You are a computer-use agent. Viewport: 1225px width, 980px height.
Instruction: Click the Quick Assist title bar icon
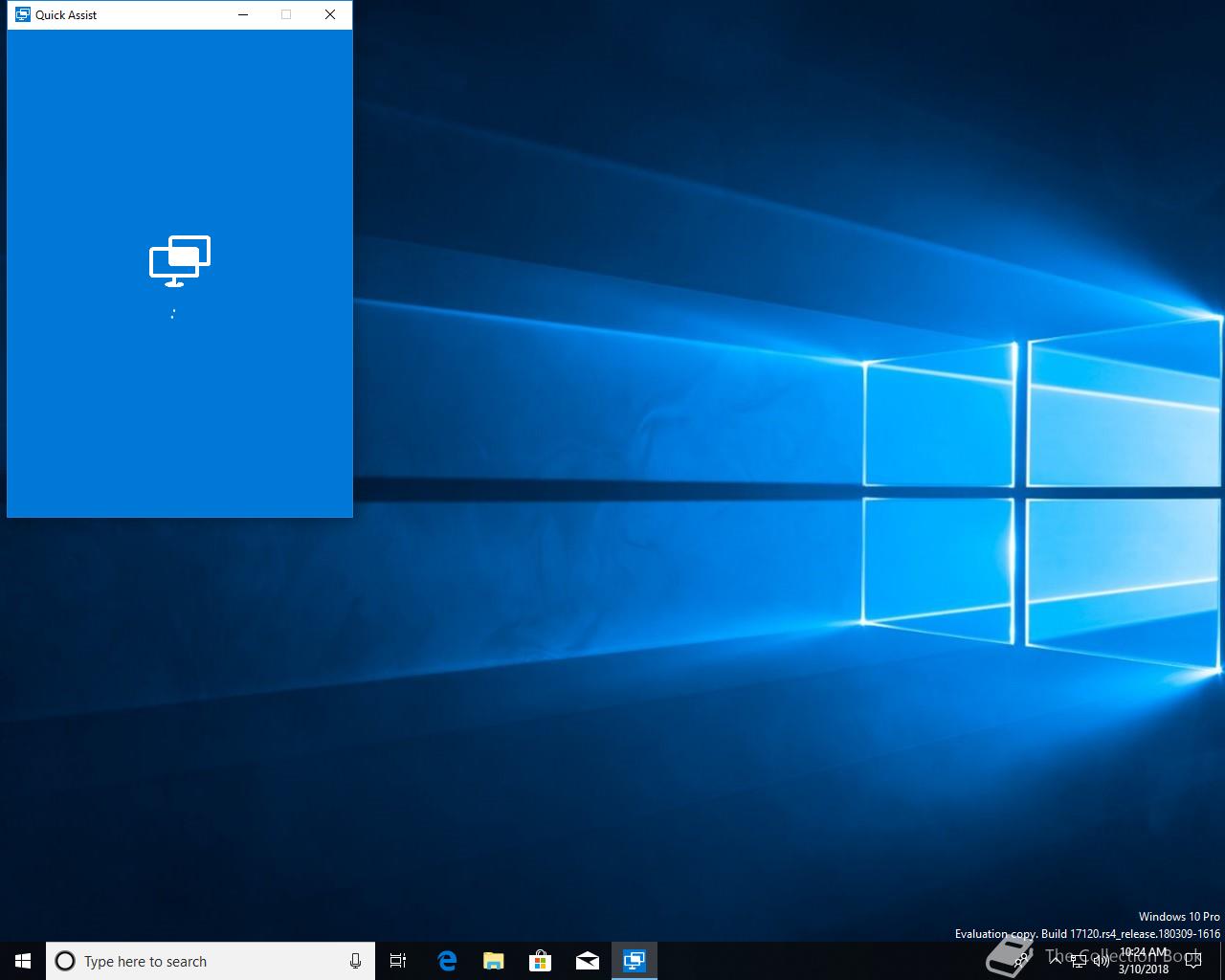23,14
